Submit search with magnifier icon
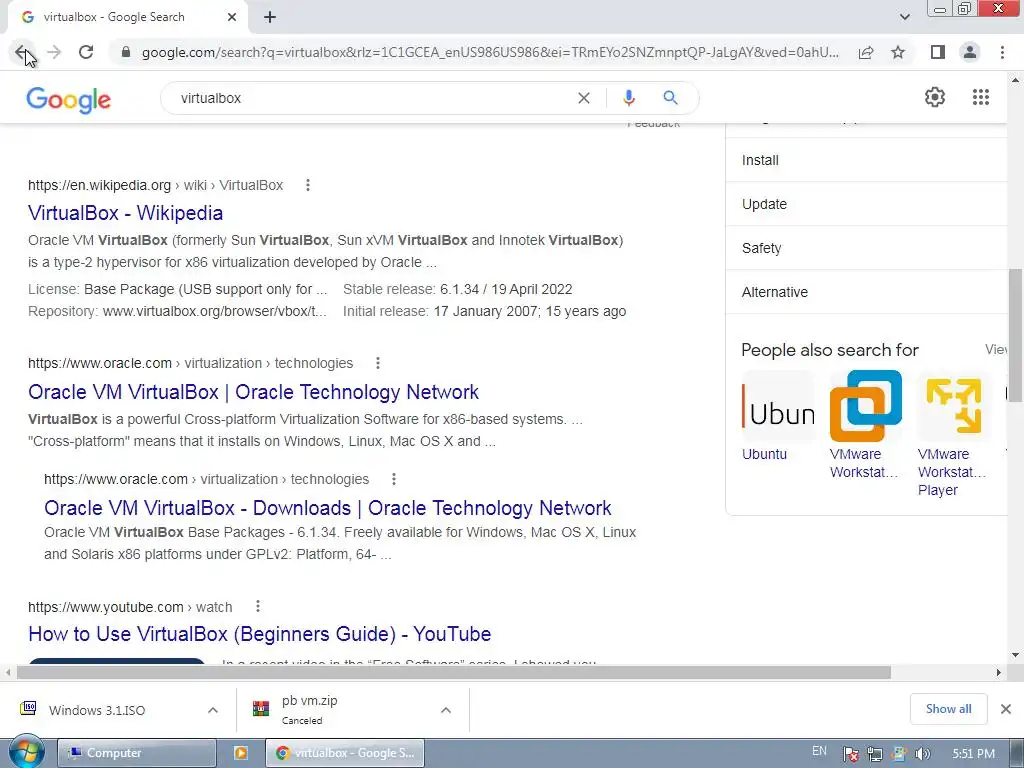The height and width of the screenshot is (768, 1024). [670, 98]
